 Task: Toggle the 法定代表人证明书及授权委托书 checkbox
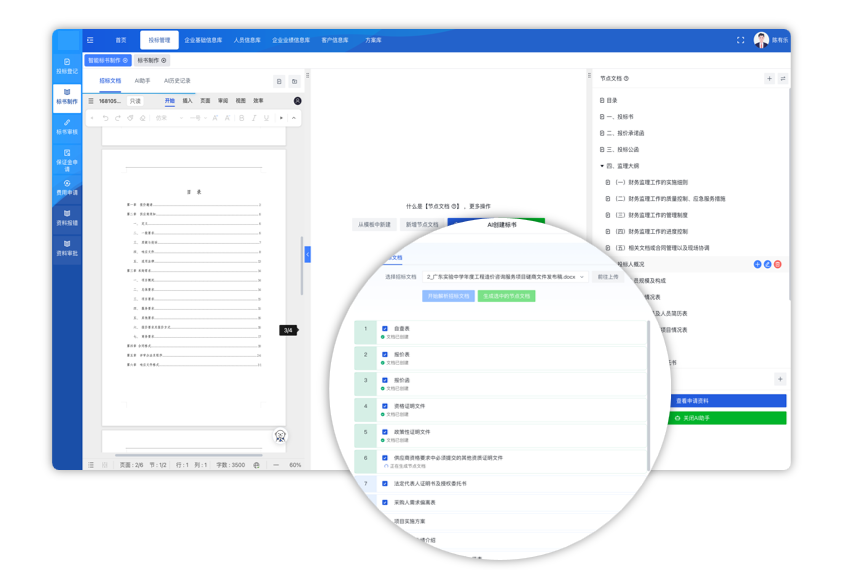point(384,483)
